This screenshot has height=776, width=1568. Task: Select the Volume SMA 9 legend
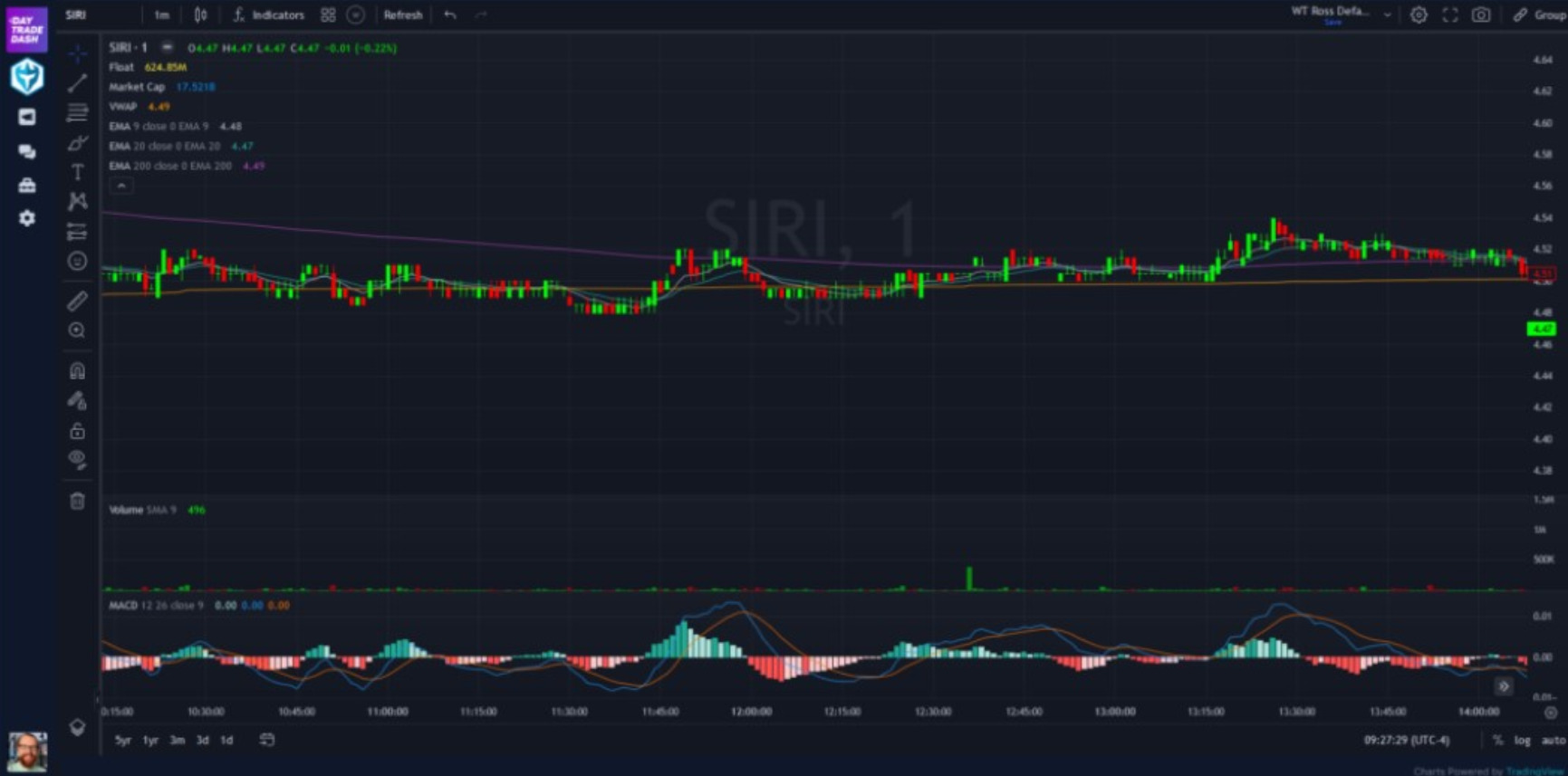coord(157,510)
